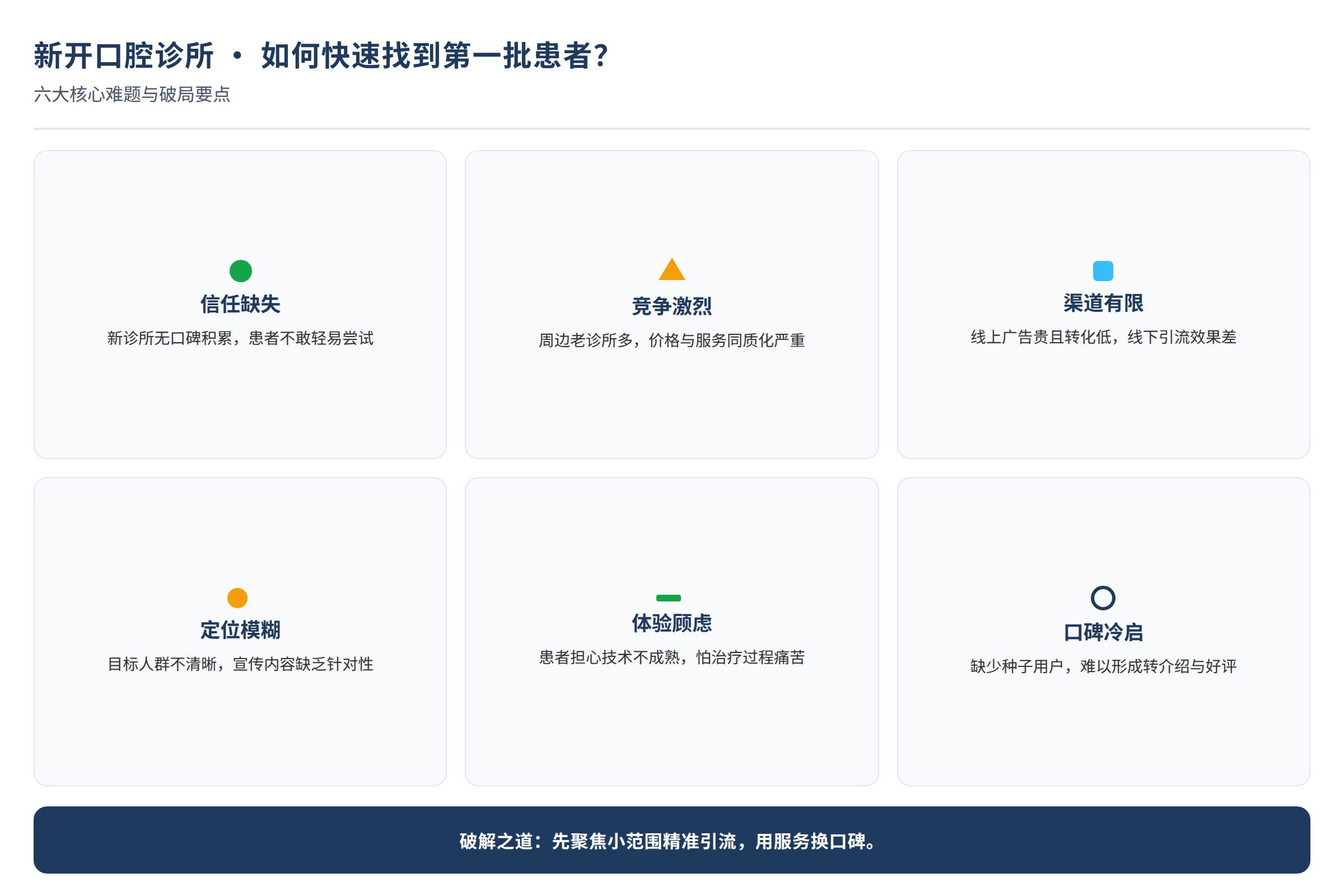
Task: Click the text 缺少种子用户，难以形成转介绍与好评
Action: 1103,666
